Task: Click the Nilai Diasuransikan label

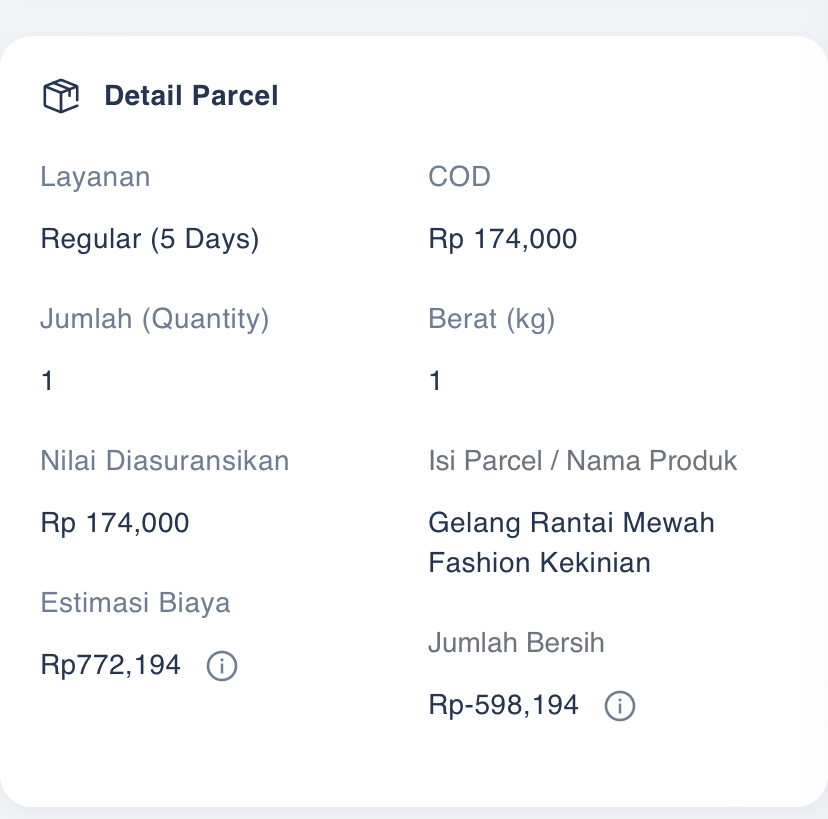Action: click(164, 461)
